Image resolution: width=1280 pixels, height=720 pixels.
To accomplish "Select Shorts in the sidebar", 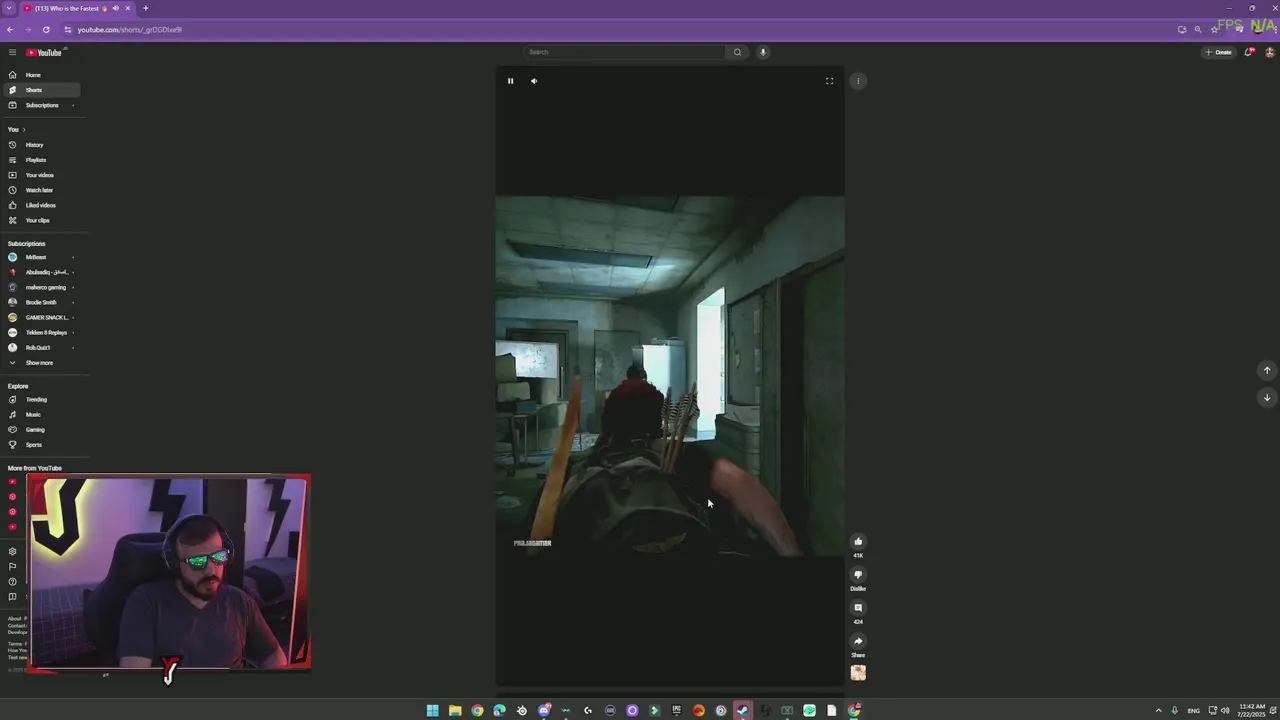I will pyautogui.click(x=40, y=90).
